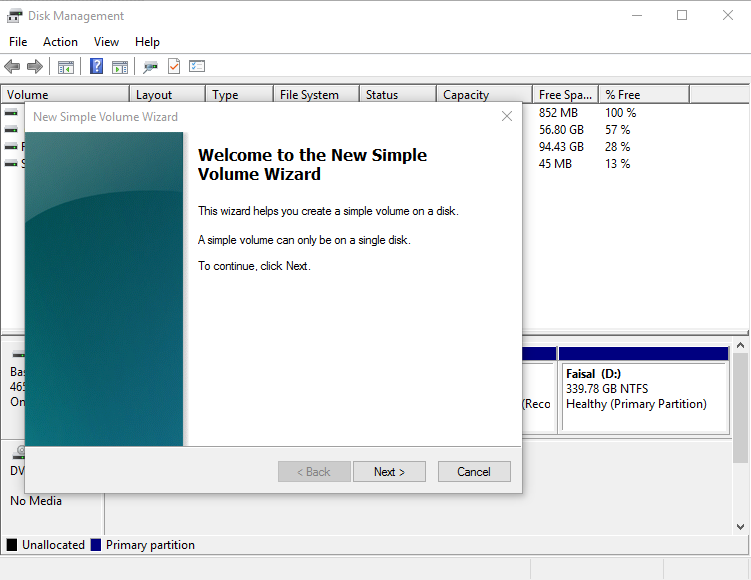Select the Faisal (D:) partition block
Screen dimensions: 751x580
(644, 395)
